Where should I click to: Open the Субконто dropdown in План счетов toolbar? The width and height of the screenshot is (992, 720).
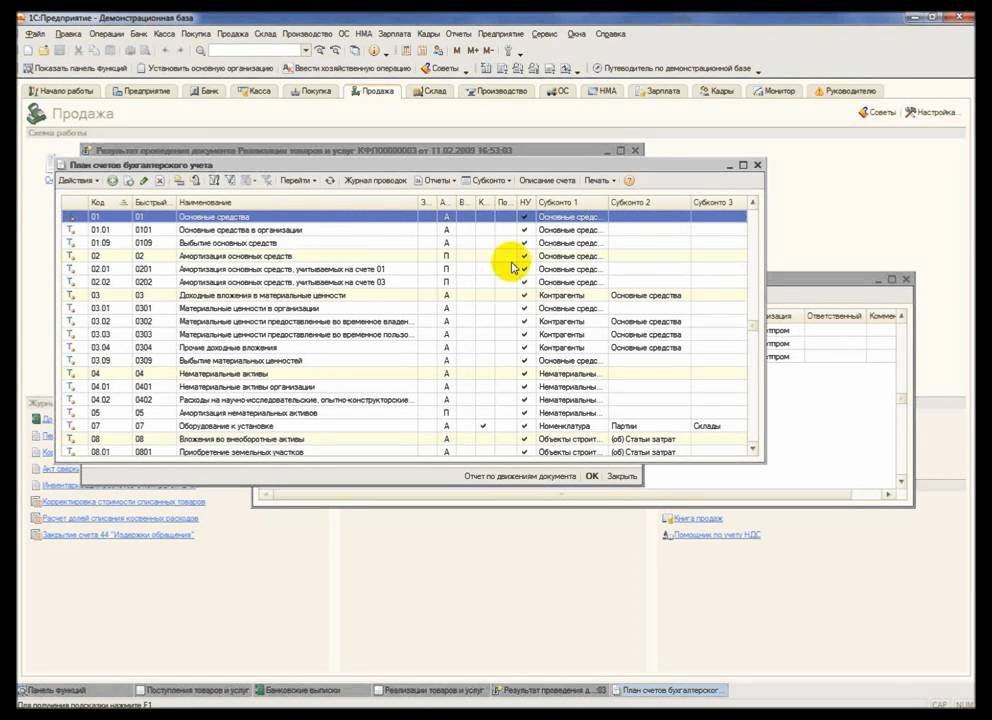point(487,181)
